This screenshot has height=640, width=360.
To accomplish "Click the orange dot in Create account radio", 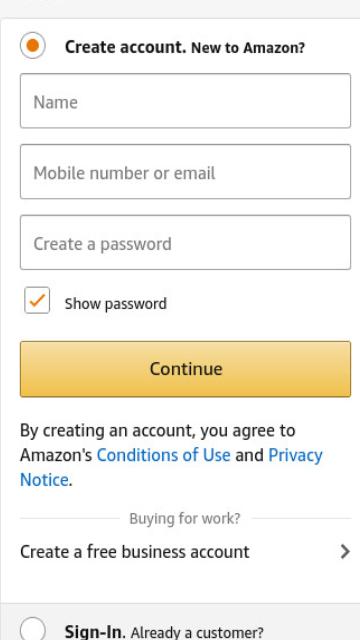I will [x=33, y=46].
